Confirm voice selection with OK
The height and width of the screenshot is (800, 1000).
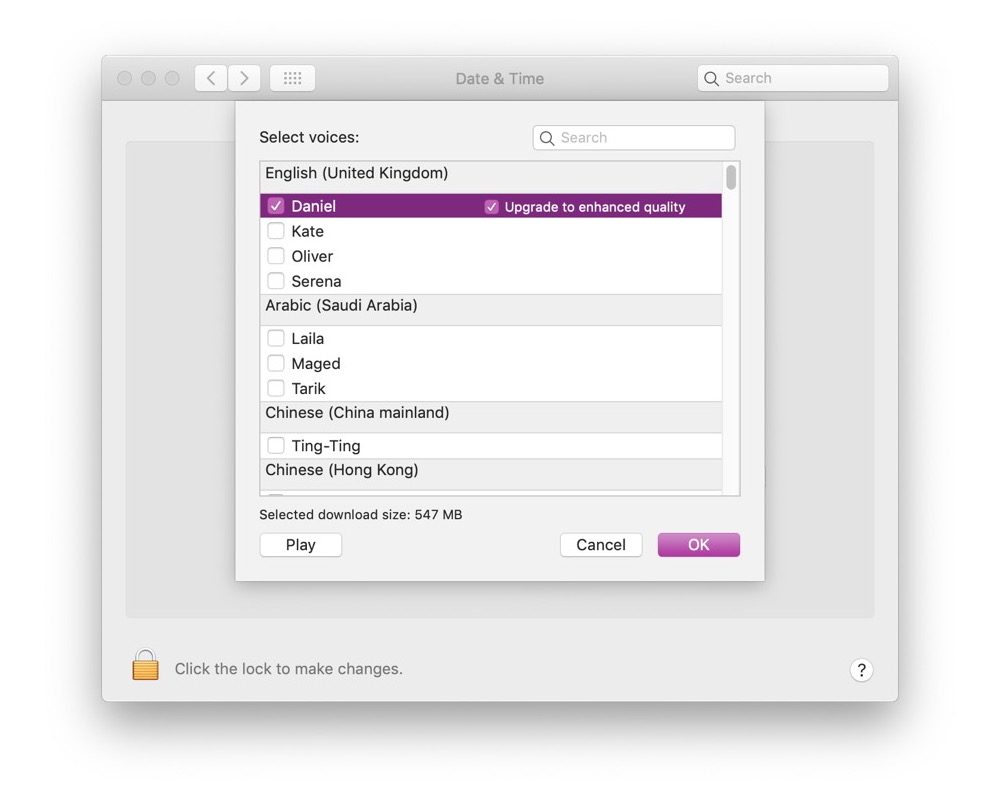(x=698, y=545)
